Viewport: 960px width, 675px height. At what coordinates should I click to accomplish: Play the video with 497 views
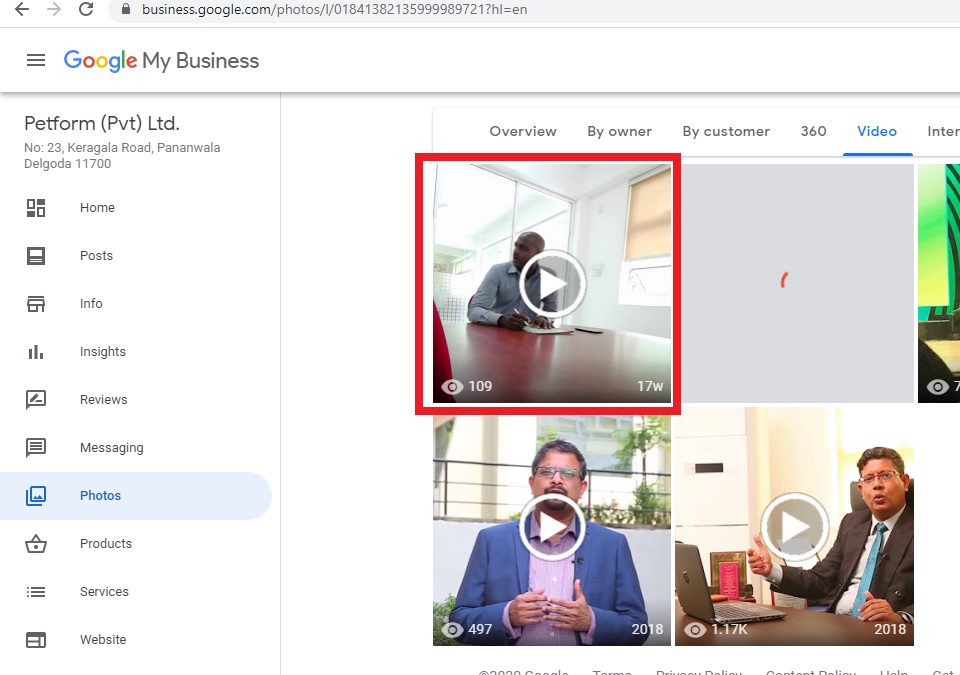552,526
